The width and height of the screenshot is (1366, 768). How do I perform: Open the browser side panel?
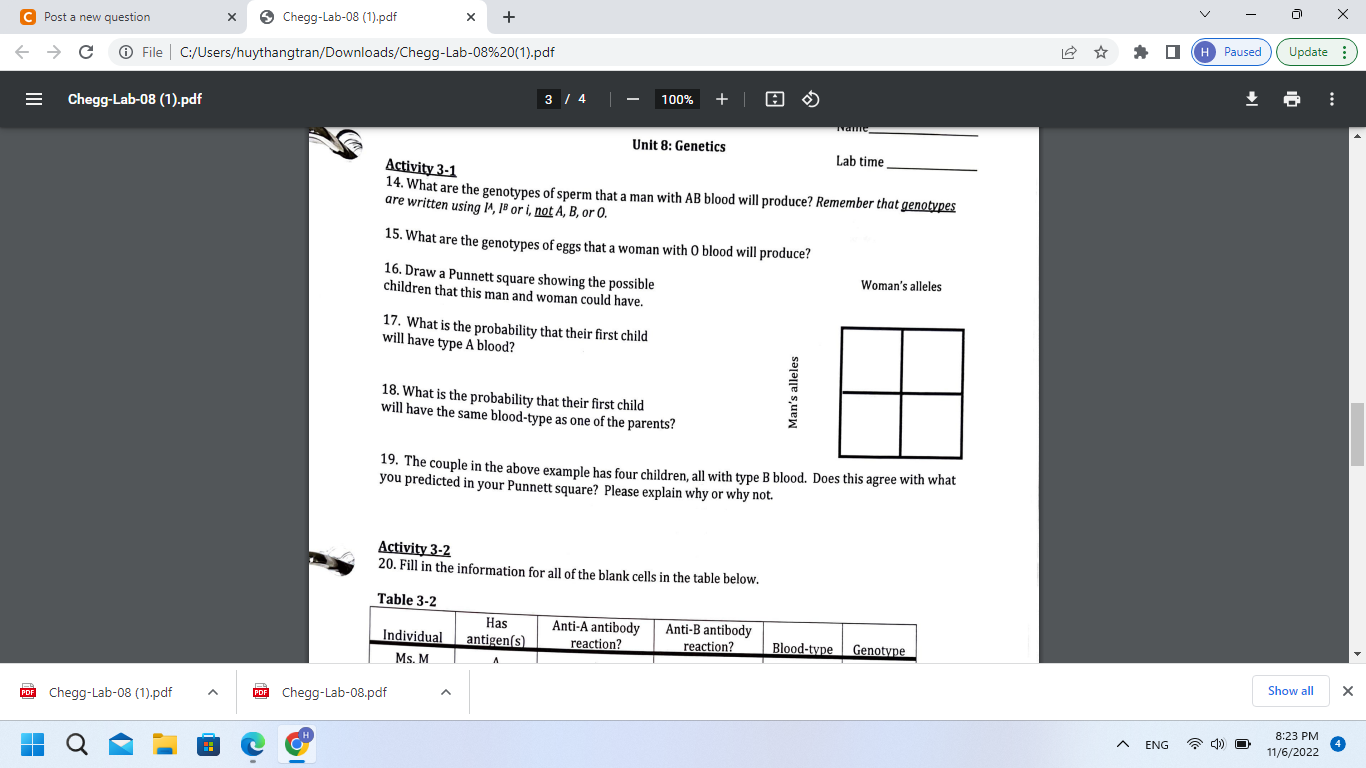pyautogui.click(x=1172, y=52)
